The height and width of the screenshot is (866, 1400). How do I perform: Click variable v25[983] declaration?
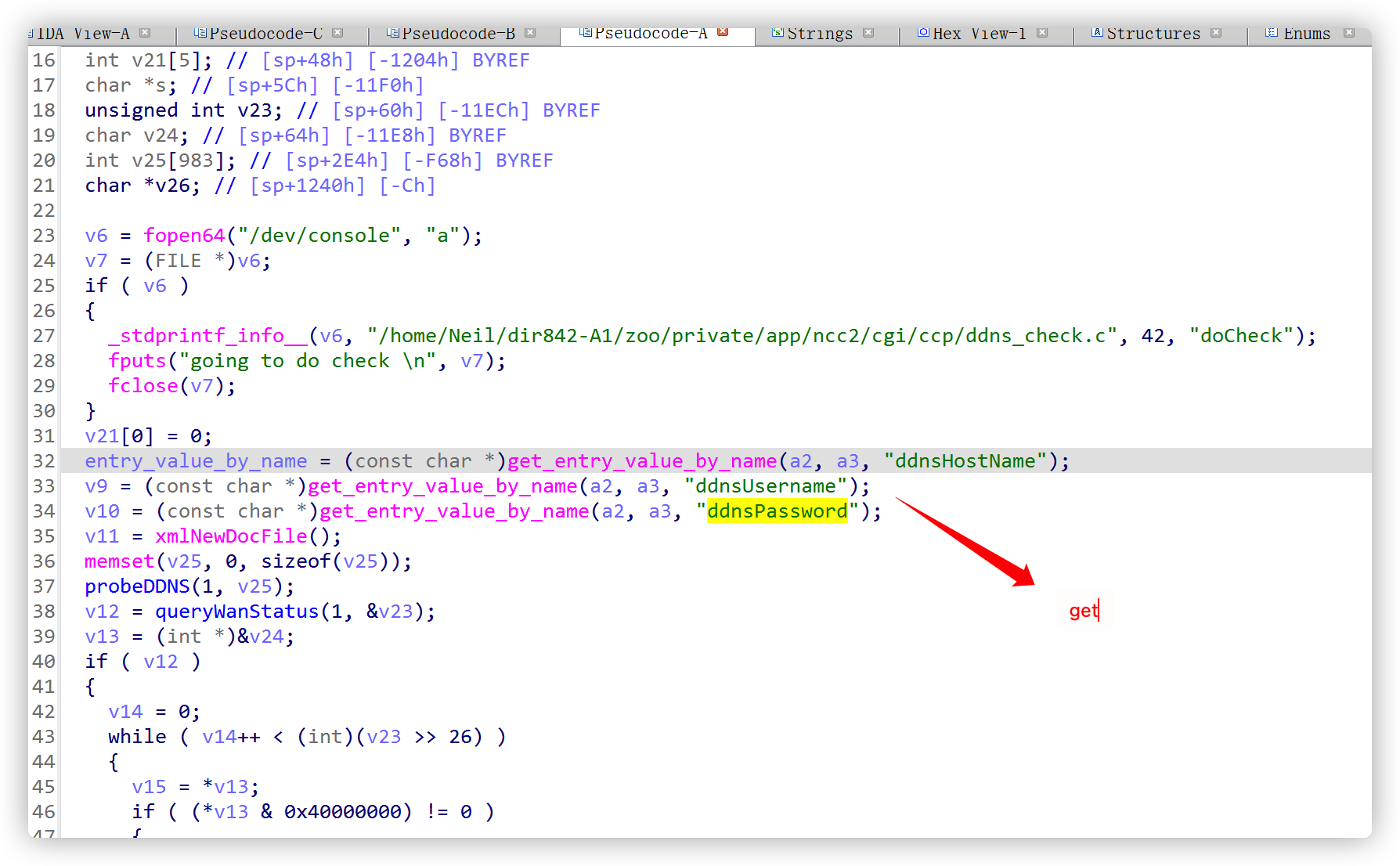click(x=161, y=161)
